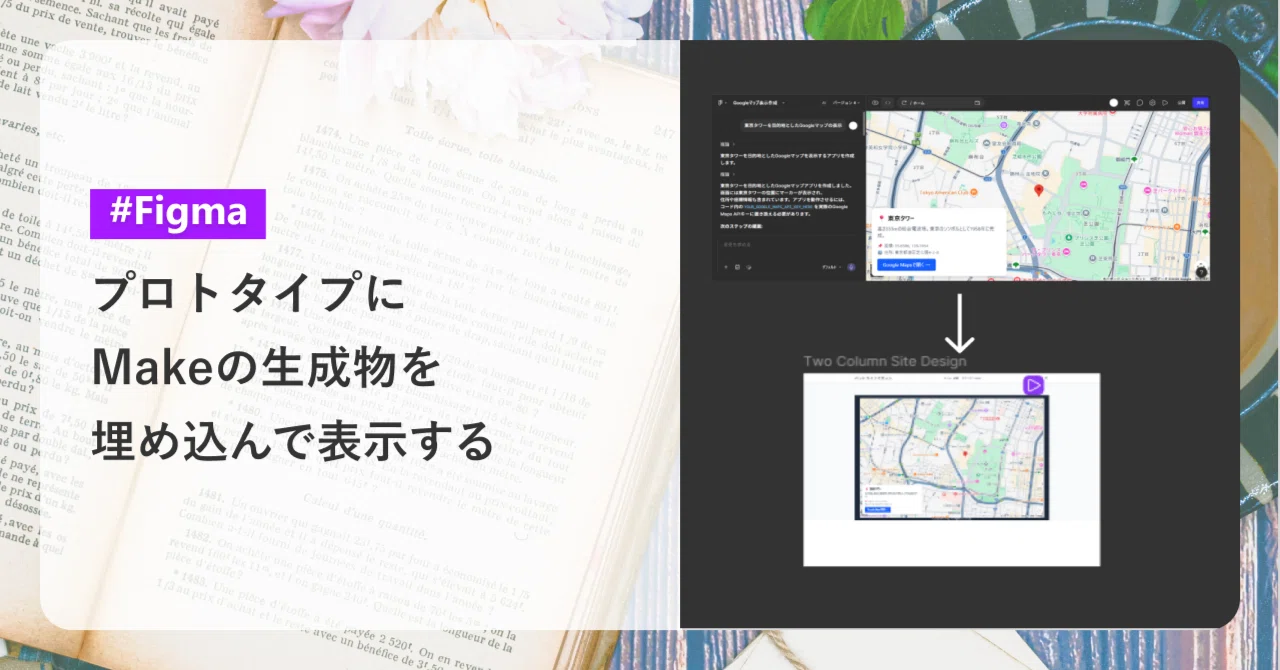Send prompt with purple round button

[851, 267]
